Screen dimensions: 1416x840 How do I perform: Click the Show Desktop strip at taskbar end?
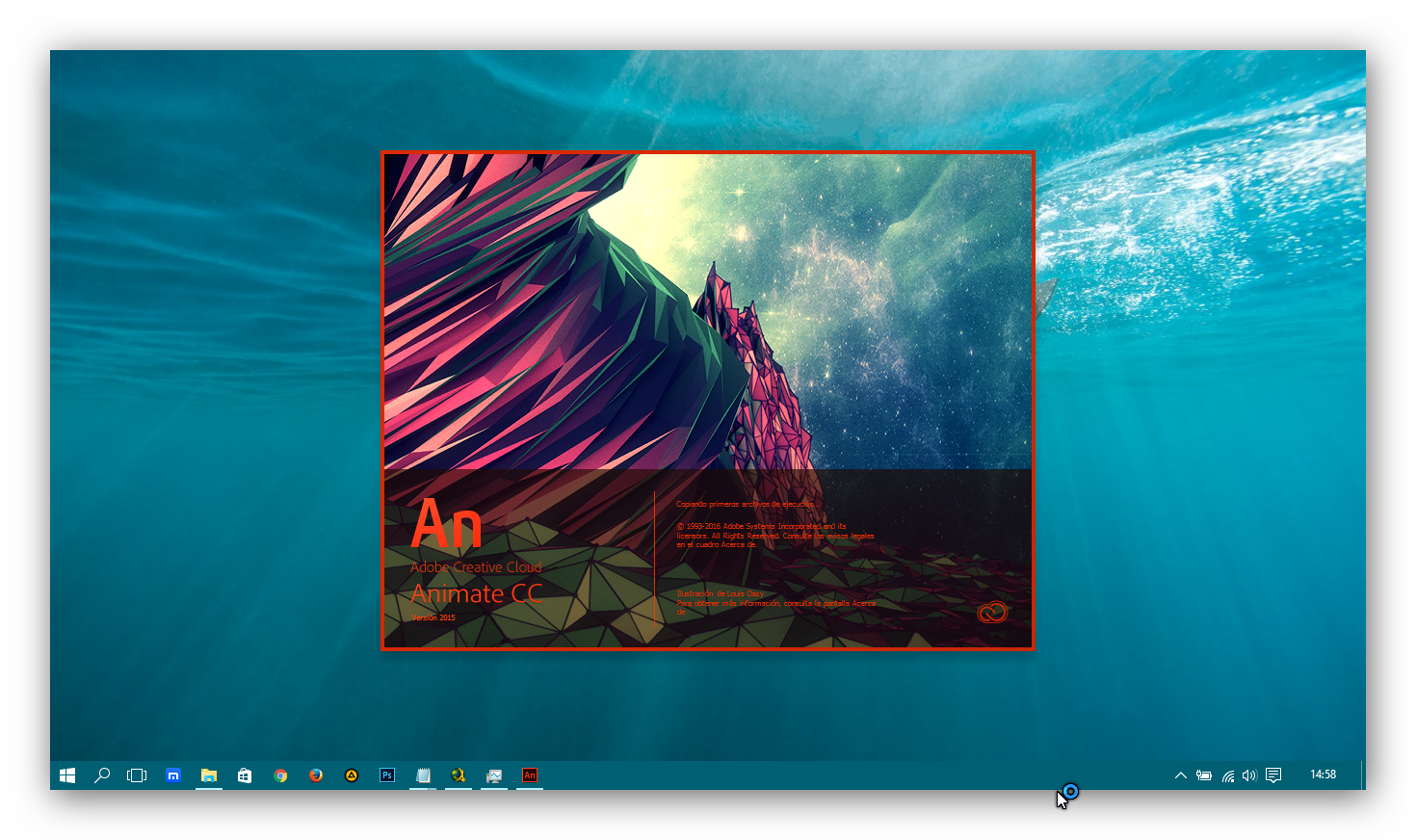coord(1362,775)
